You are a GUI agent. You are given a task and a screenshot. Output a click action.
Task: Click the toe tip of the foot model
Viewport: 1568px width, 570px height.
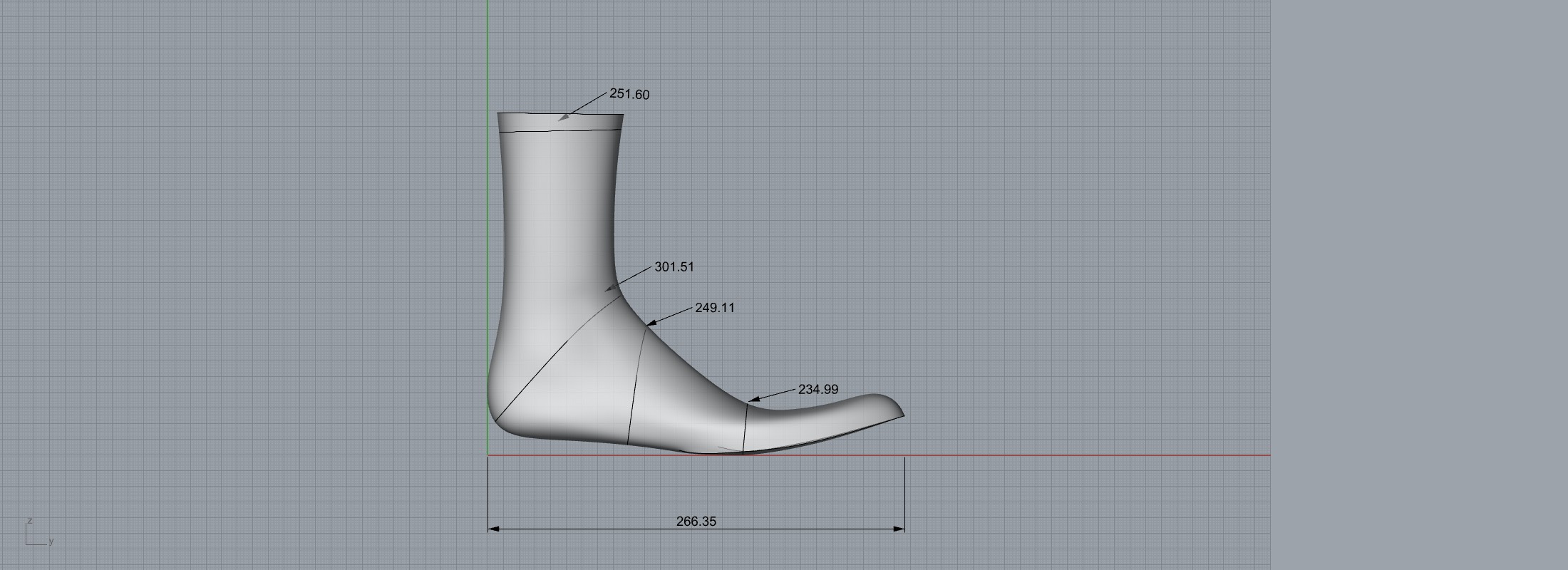[902, 414]
